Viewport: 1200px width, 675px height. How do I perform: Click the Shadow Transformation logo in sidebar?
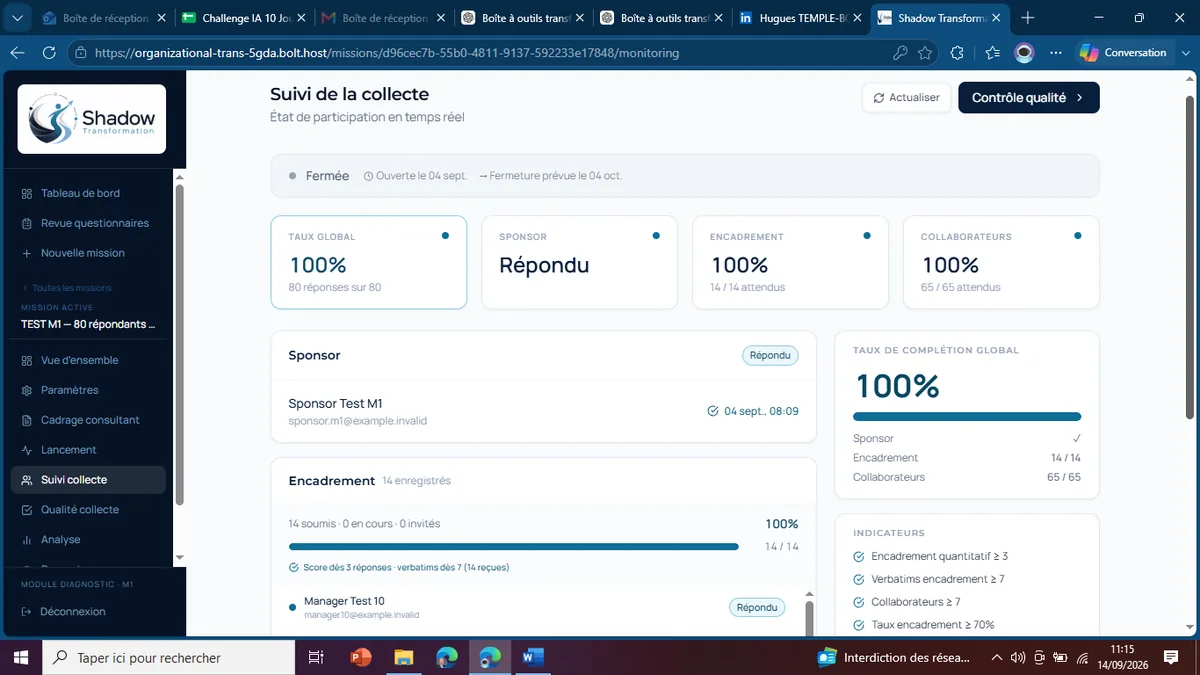click(x=92, y=119)
